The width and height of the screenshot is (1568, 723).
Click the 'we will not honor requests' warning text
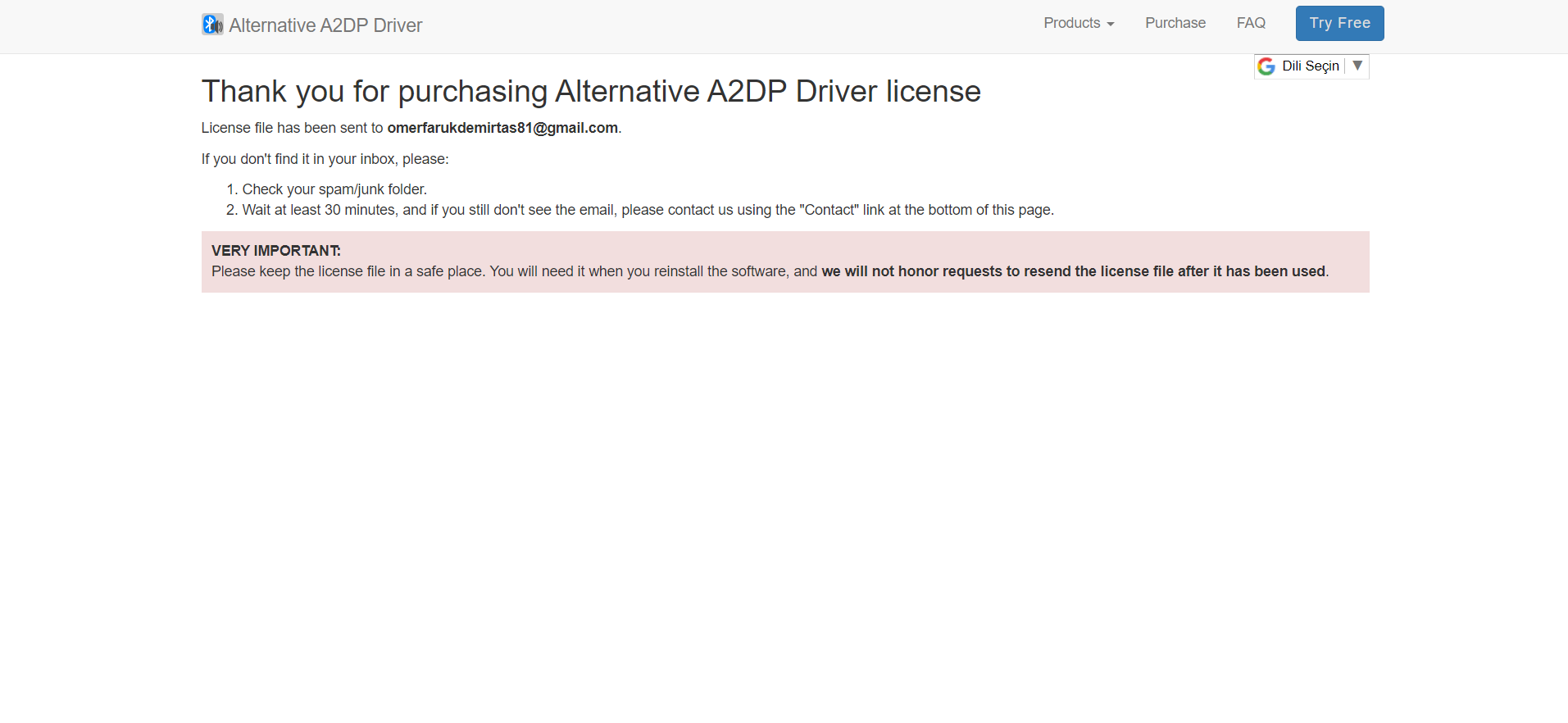pos(1073,271)
